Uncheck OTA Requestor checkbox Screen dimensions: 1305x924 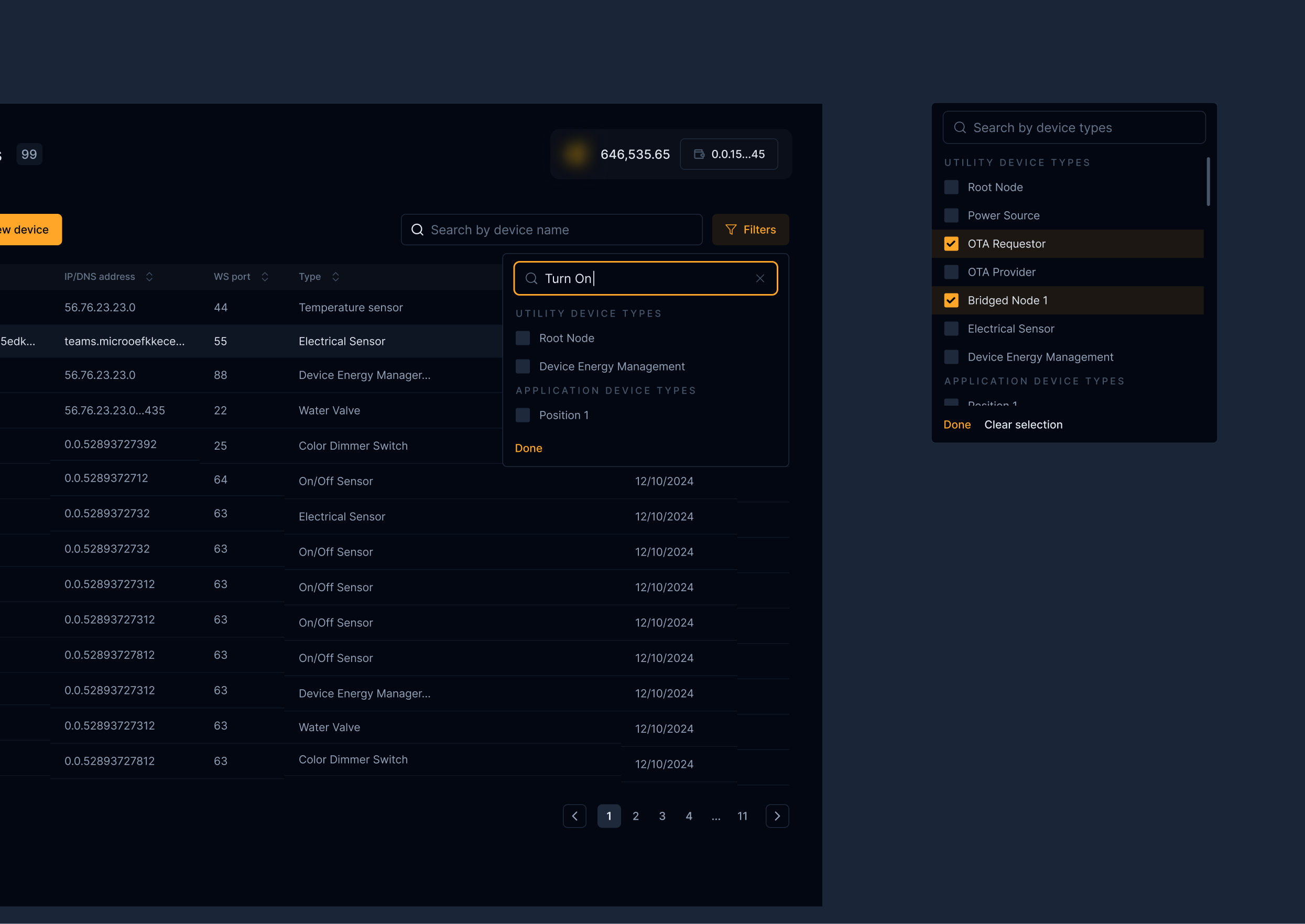tap(951, 244)
